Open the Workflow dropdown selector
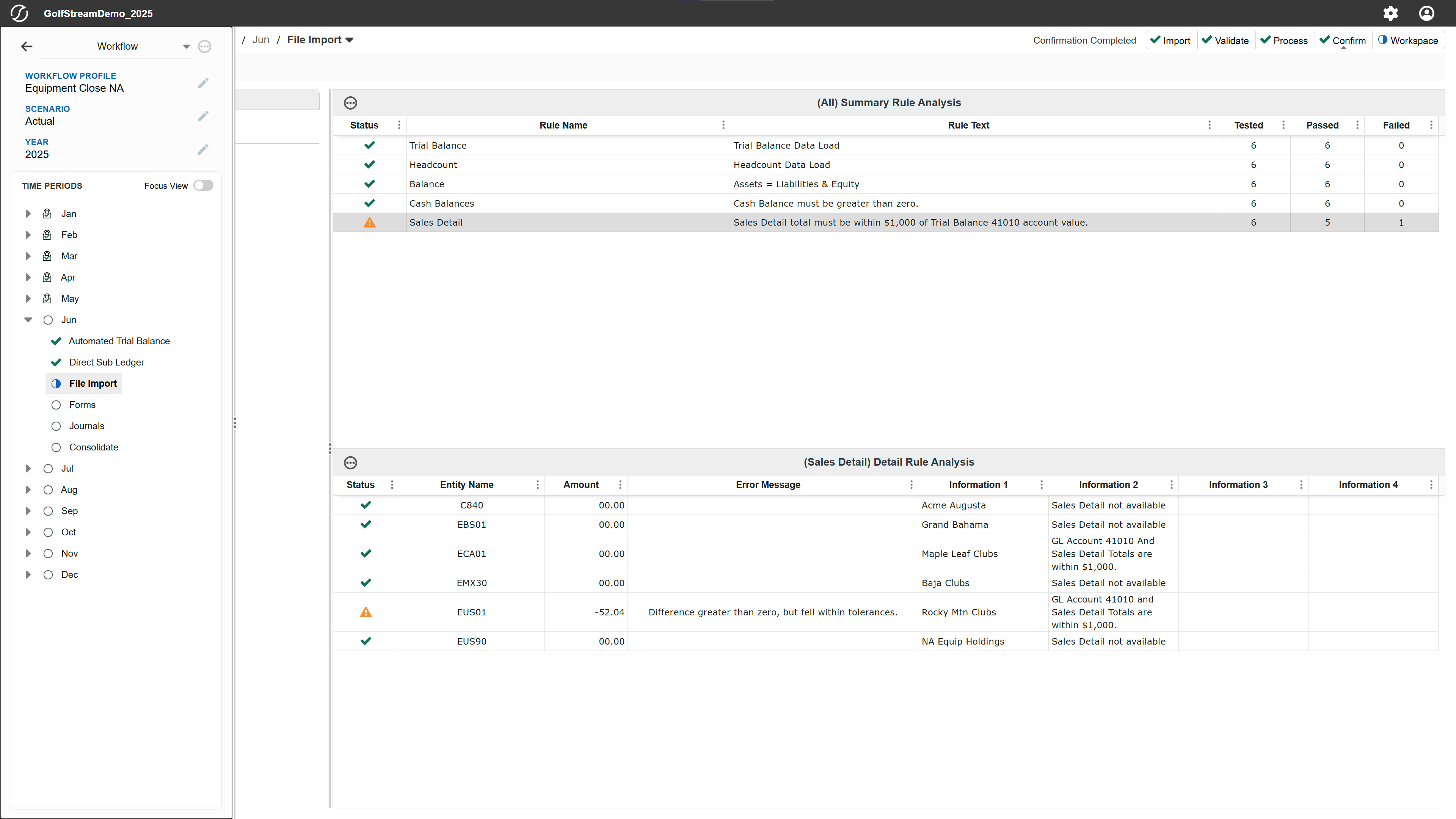The height and width of the screenshot is (819, 1456). coord(116,46)
